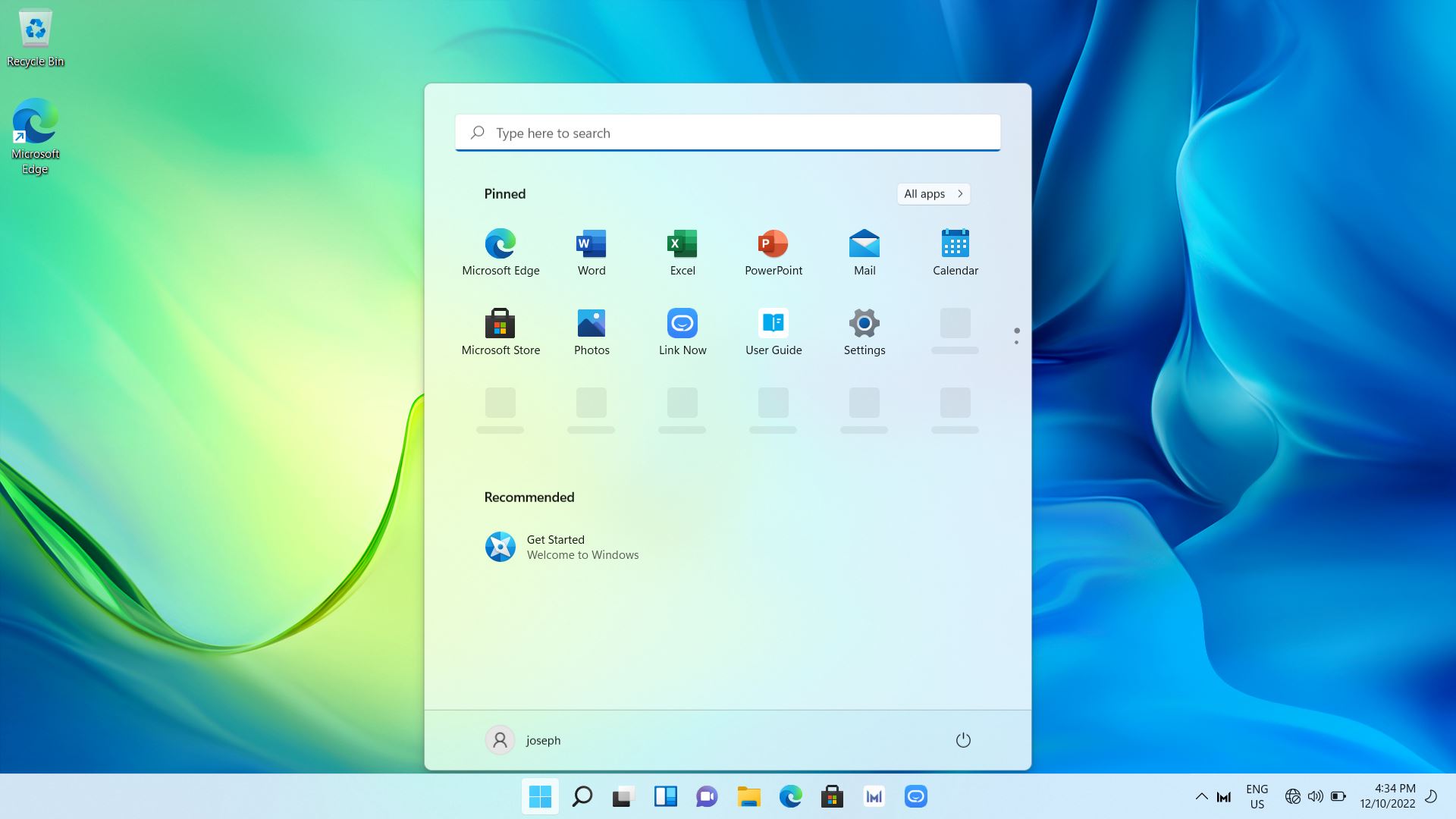
Task: Open the Get Started recommended item
Action: click(563, 547)
